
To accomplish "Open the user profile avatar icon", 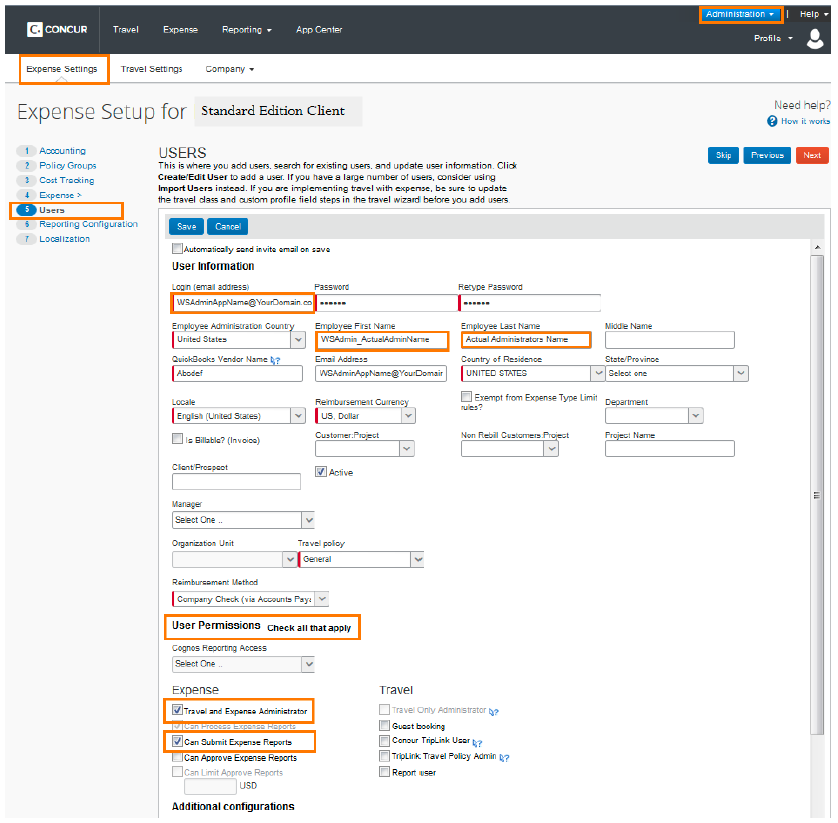I will [814, 38].
